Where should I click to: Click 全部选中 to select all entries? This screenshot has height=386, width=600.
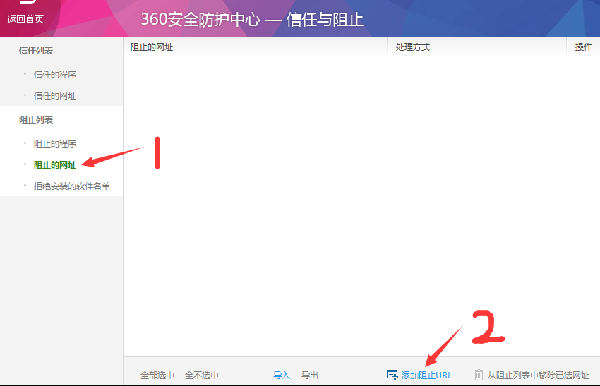pos(157,375)
